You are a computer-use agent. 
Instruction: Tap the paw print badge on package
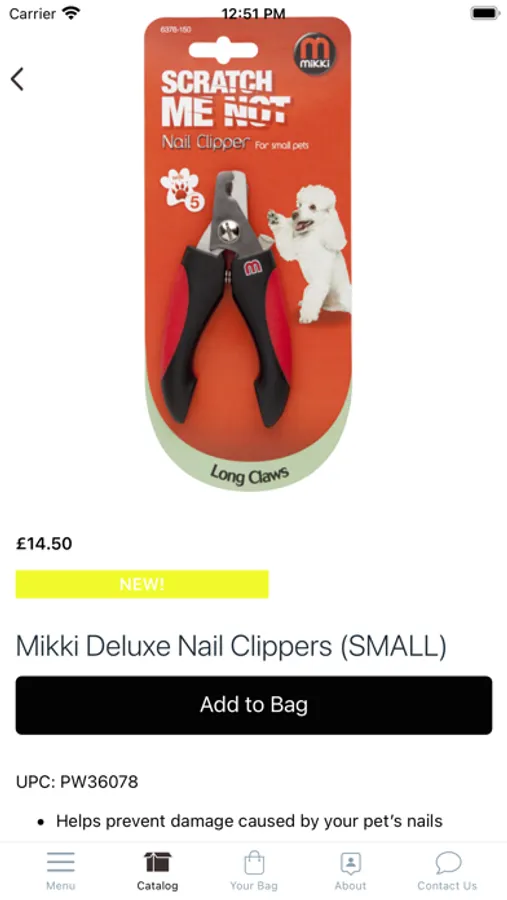(181, 191)
